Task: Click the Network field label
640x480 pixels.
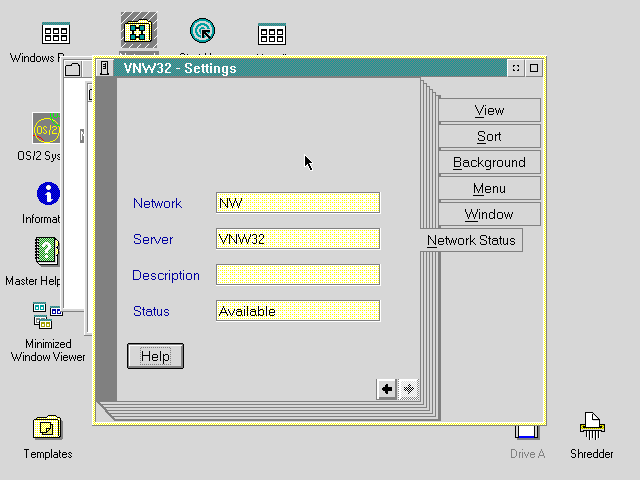Action: click(158, 203)
